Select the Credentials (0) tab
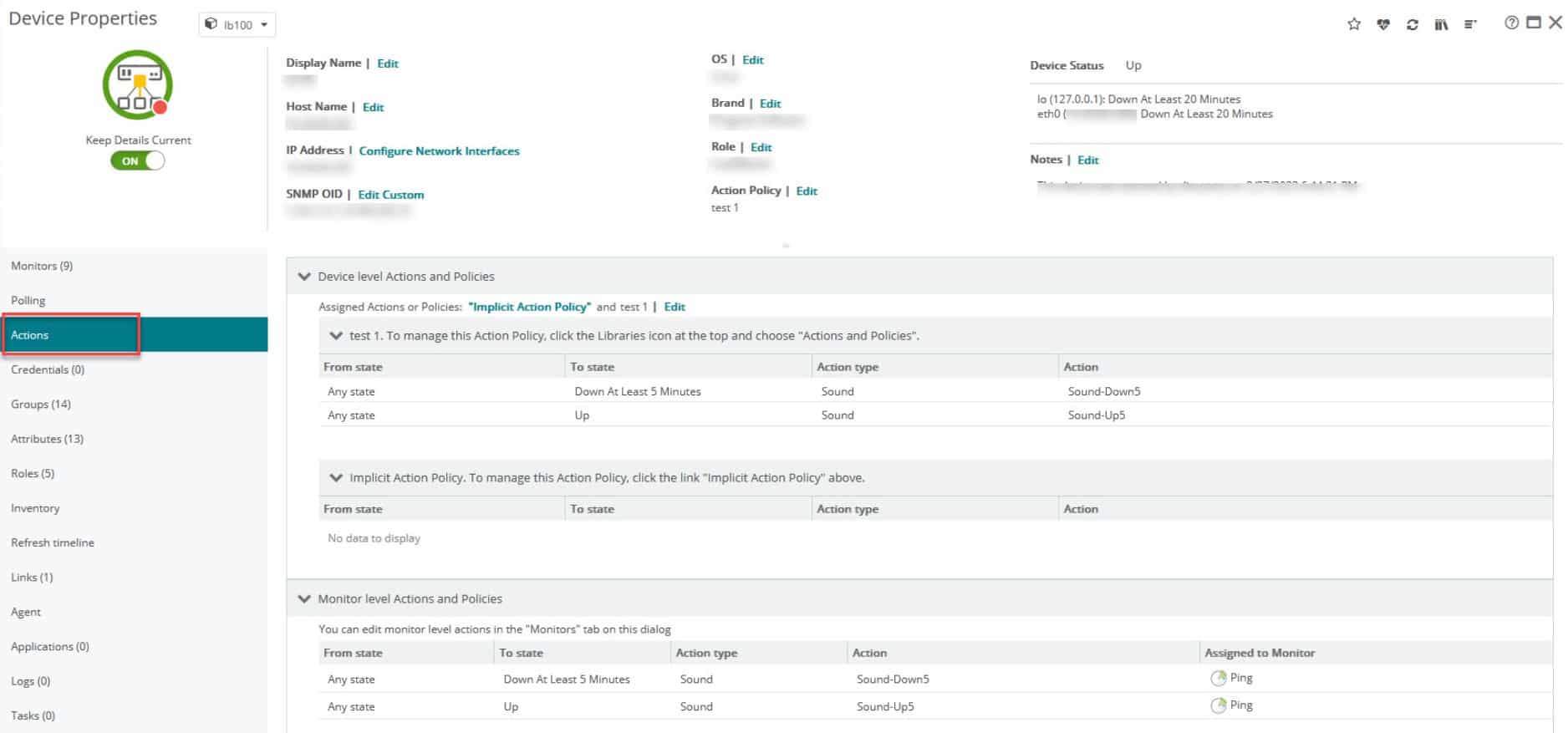This screenshot has height=733, width=1568. (x=134, y=369)
